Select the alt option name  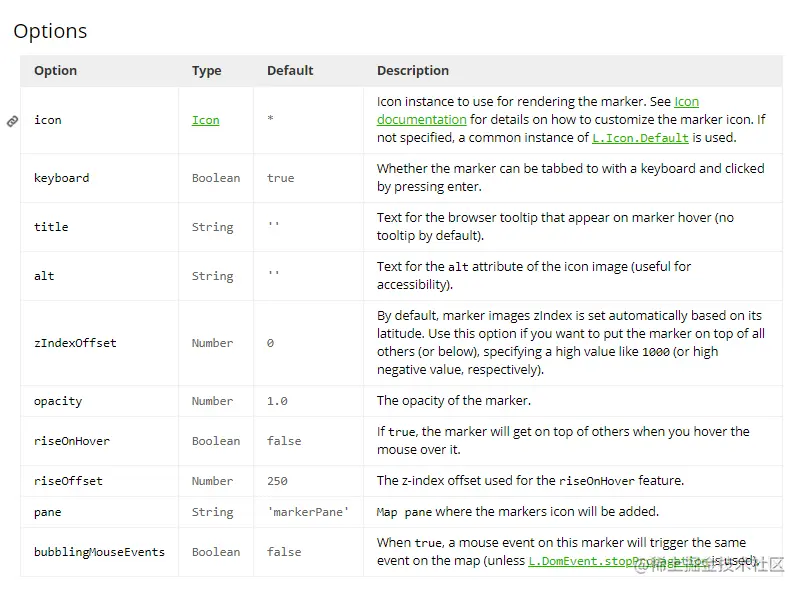[44, 276]
